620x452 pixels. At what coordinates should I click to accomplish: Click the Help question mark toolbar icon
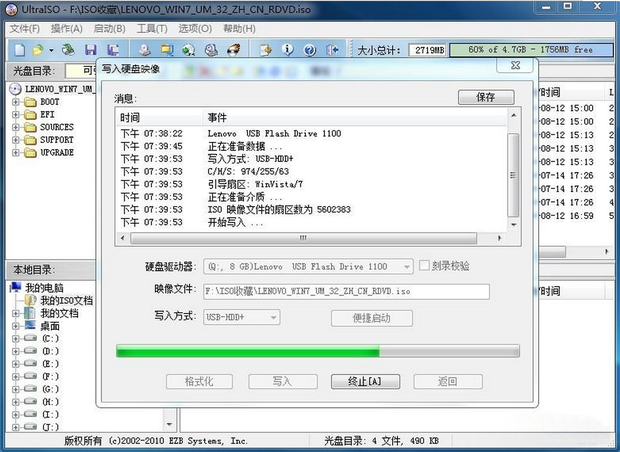[x=310, y=50]
